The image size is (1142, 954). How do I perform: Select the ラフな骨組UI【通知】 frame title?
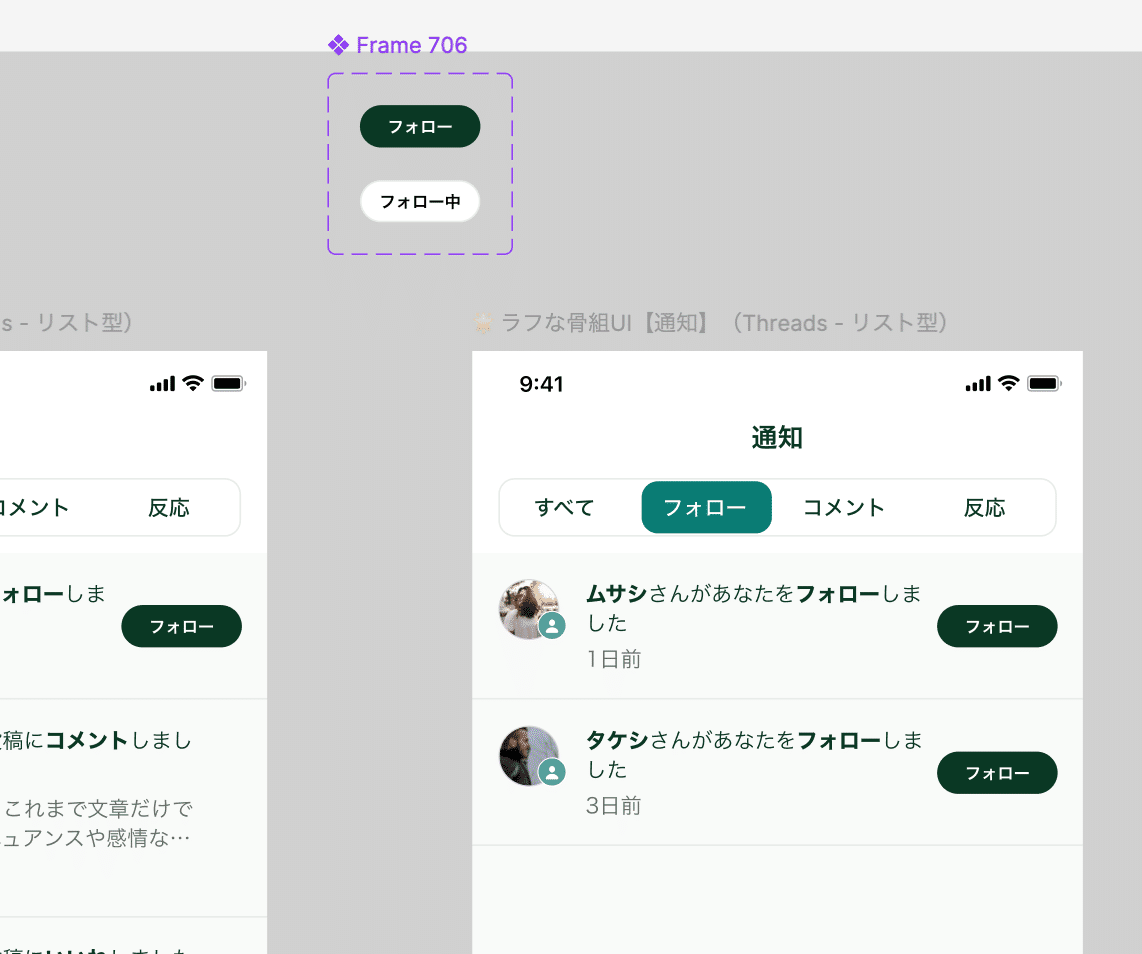pos(724,323)
